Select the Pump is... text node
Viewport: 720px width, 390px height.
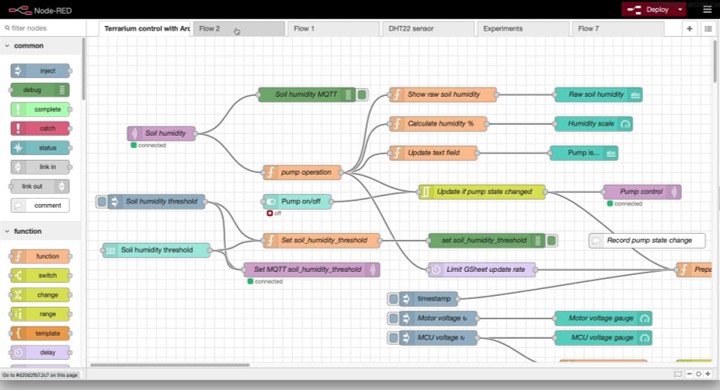tap(584, 153)
